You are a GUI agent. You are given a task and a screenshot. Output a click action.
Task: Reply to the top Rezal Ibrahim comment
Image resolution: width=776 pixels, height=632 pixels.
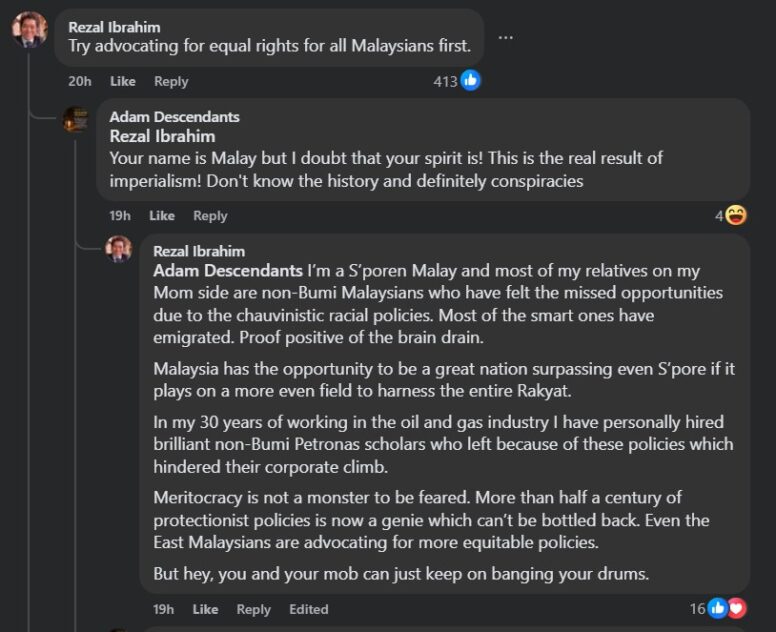point(171,81)
